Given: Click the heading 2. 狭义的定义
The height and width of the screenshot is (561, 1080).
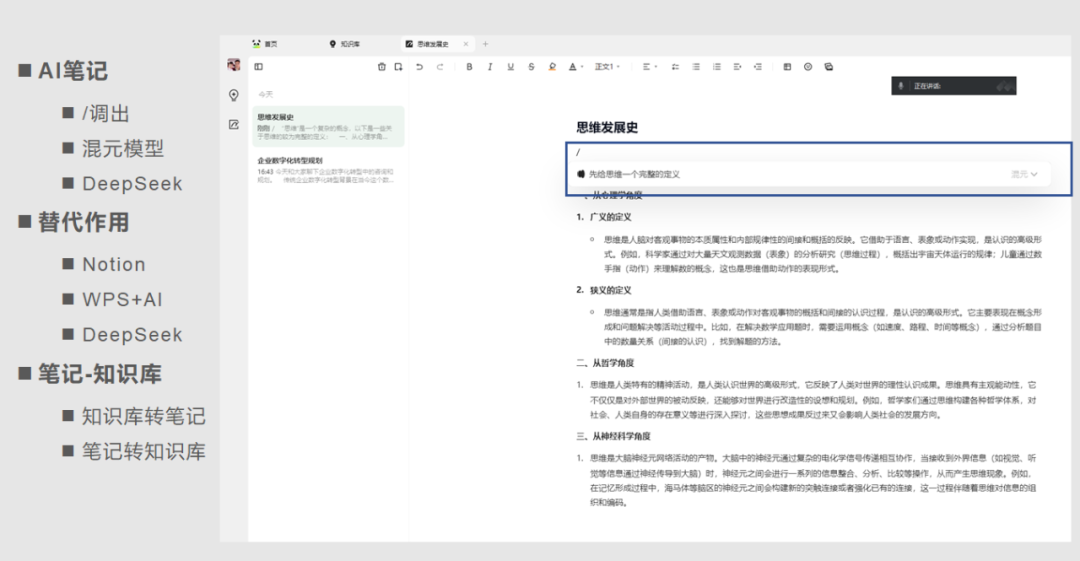Looking at the screenshot, I should (604, 290).
